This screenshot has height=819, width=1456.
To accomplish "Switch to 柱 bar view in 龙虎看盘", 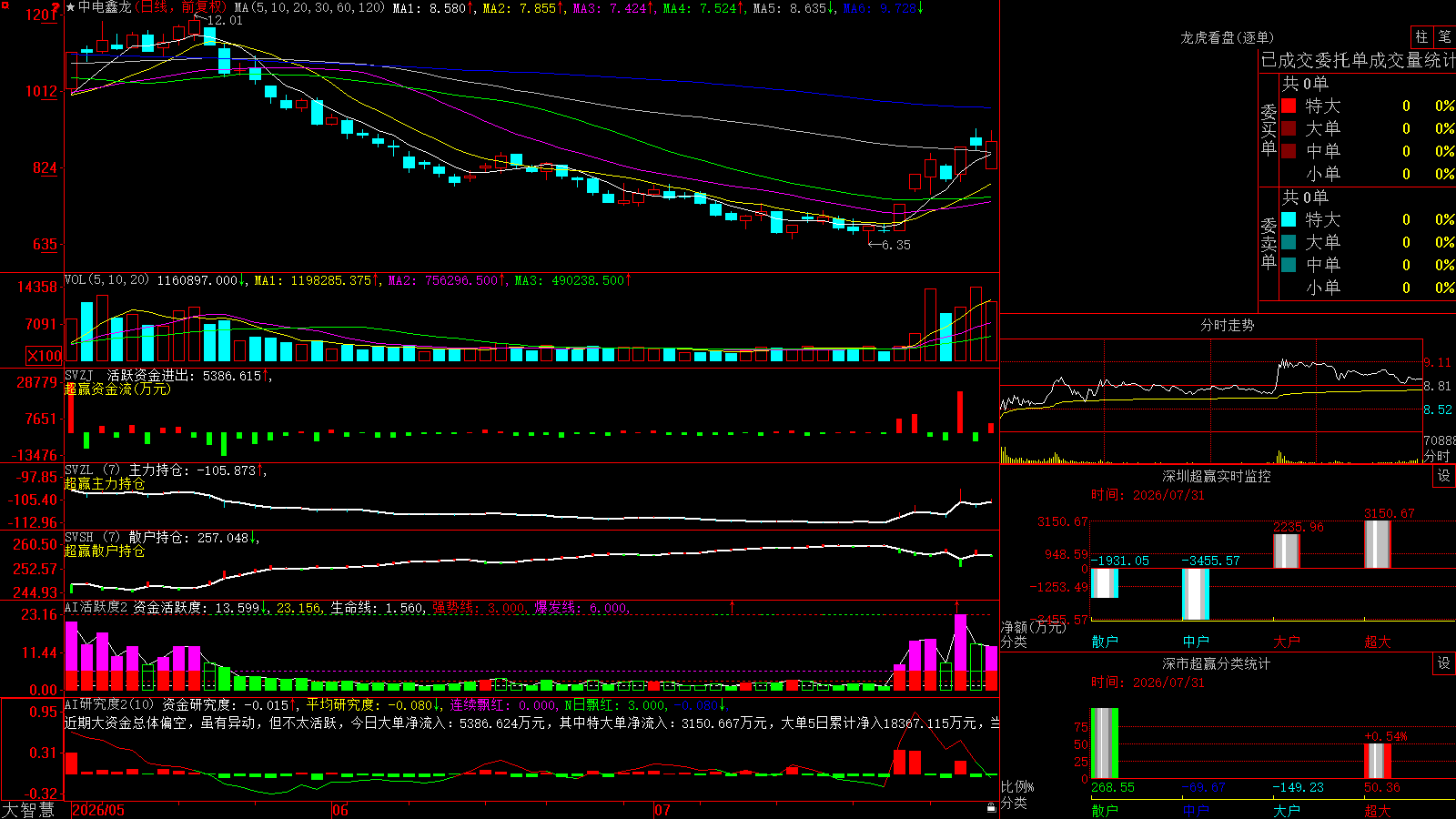I will [1421, 36].
